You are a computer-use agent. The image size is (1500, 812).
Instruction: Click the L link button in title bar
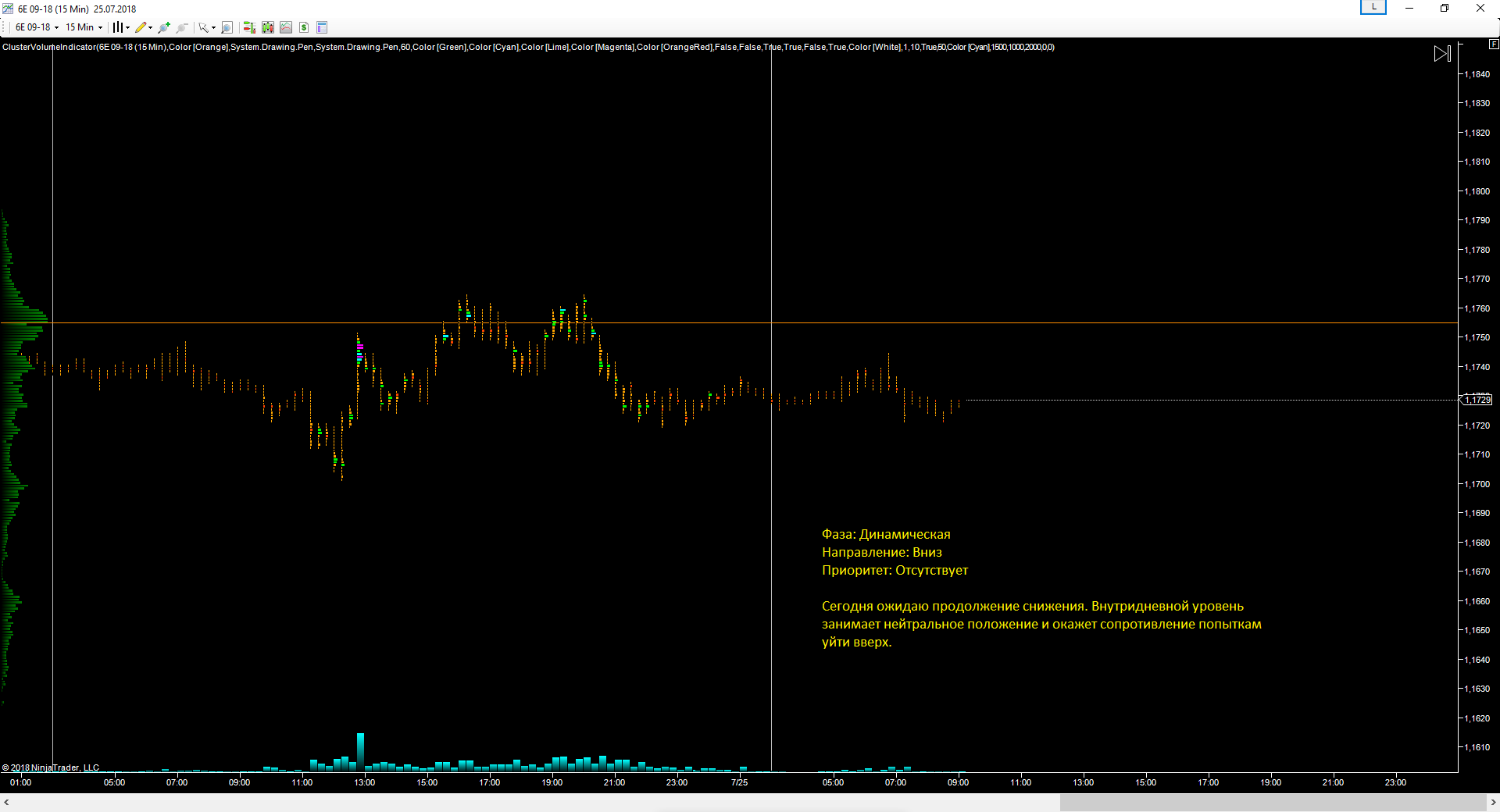coord(1373,7)
